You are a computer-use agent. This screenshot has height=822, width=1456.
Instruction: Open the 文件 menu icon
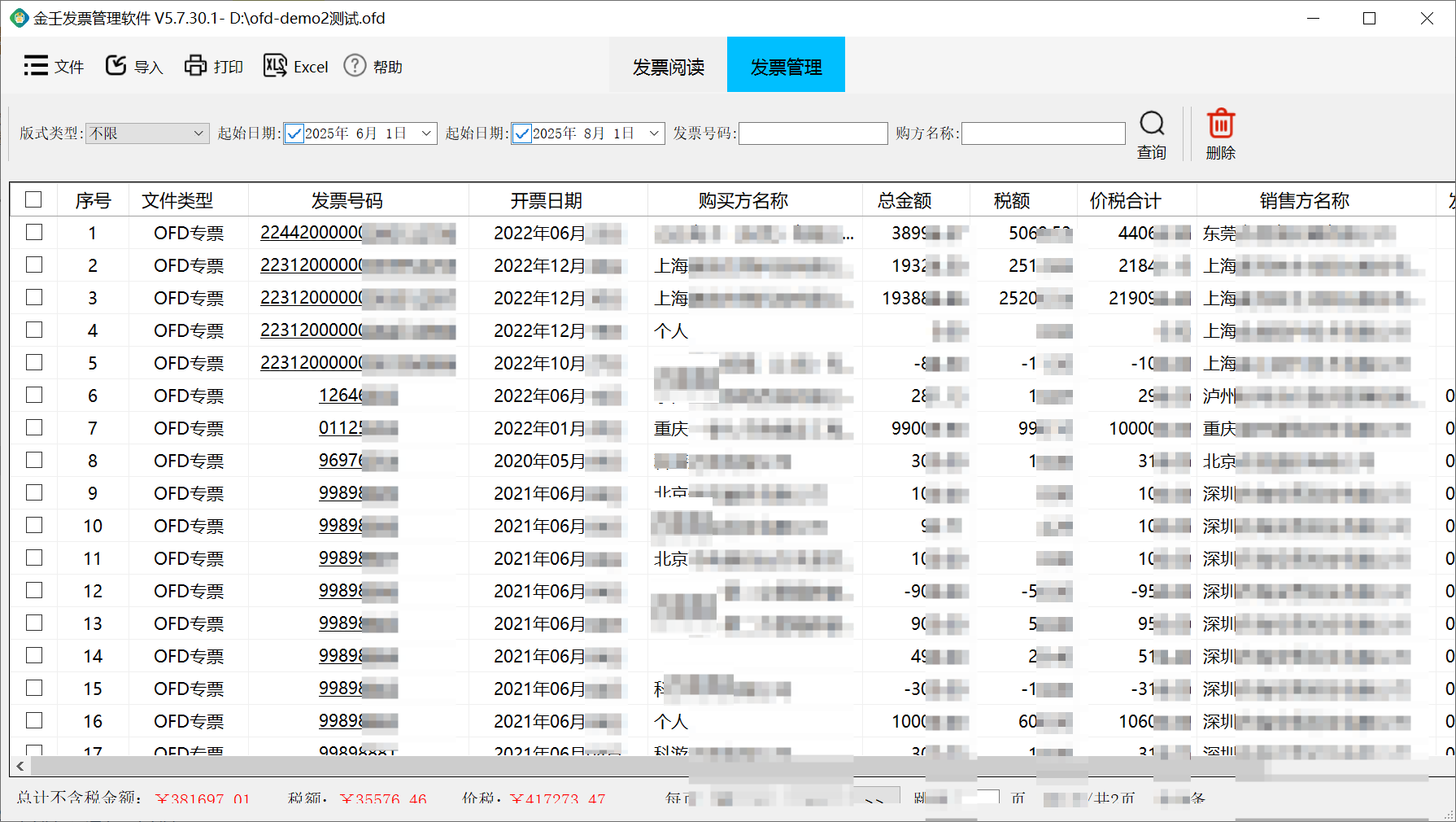(x=36, y=66)
